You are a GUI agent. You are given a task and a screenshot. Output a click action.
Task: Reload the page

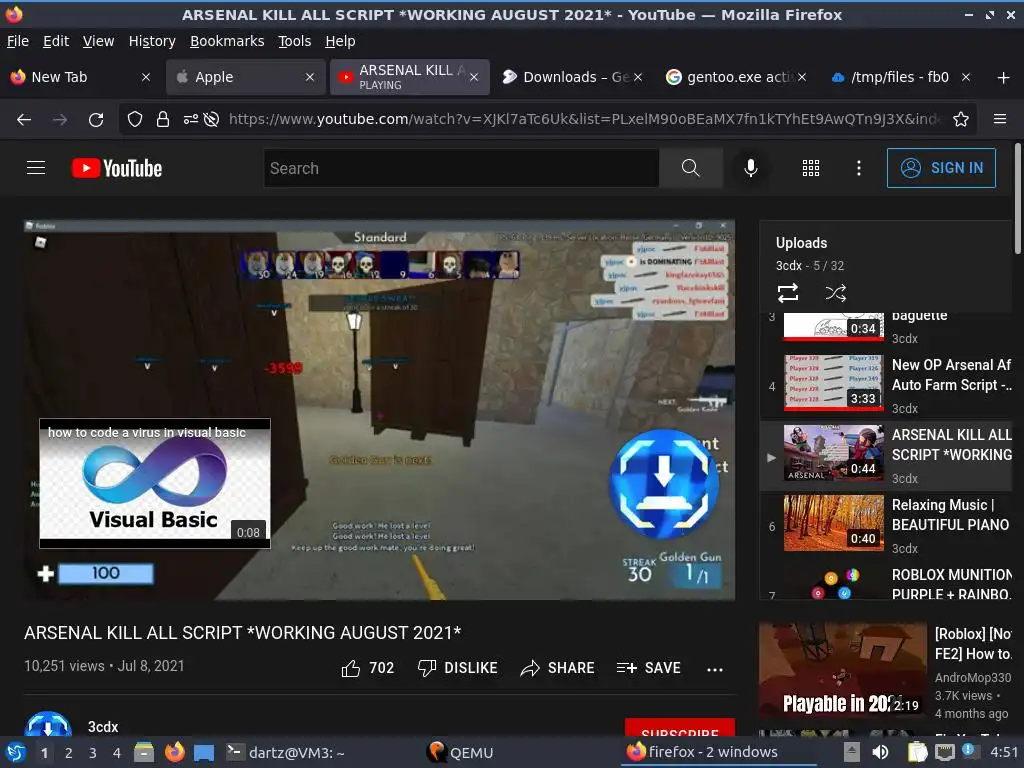tap(96, 119)
